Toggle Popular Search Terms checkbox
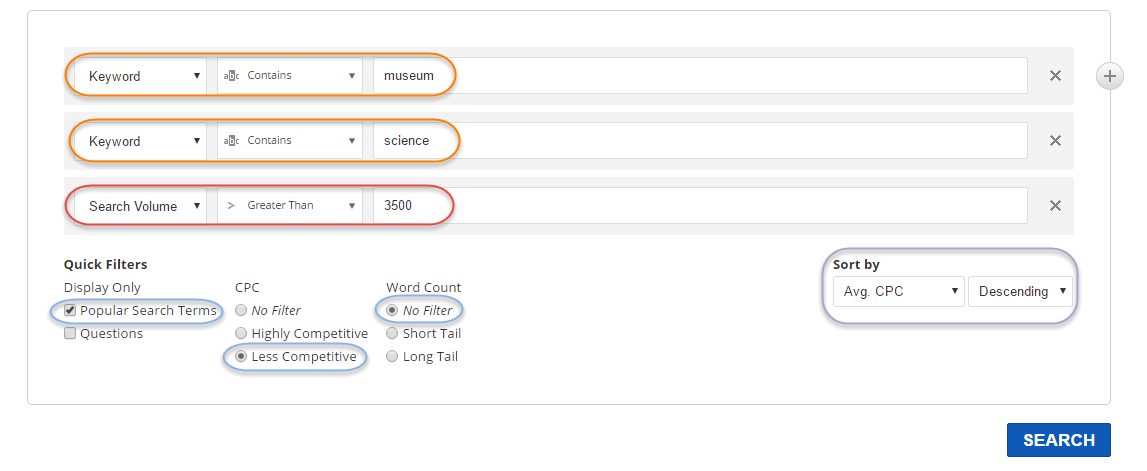Screen dimensions: 1147x471 70,311
